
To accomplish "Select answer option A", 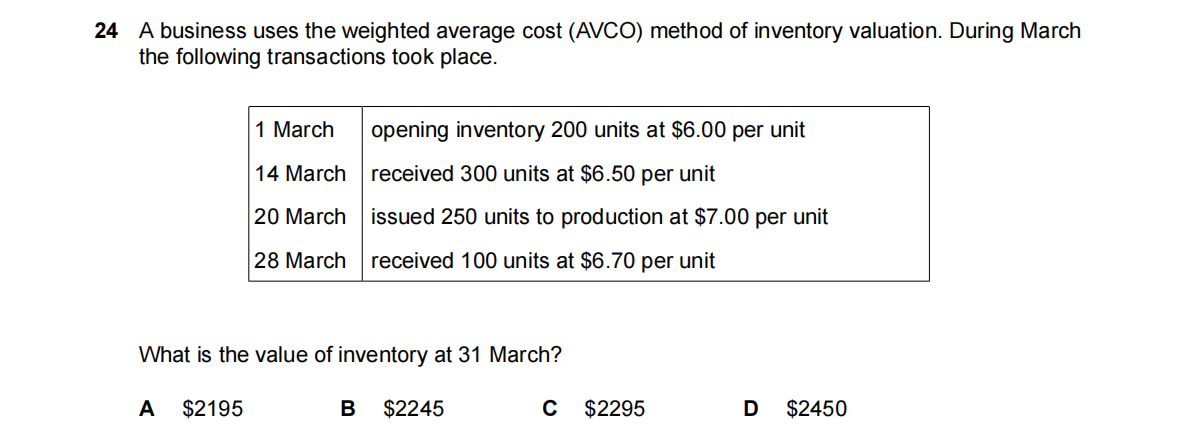I will click(147, 408).
